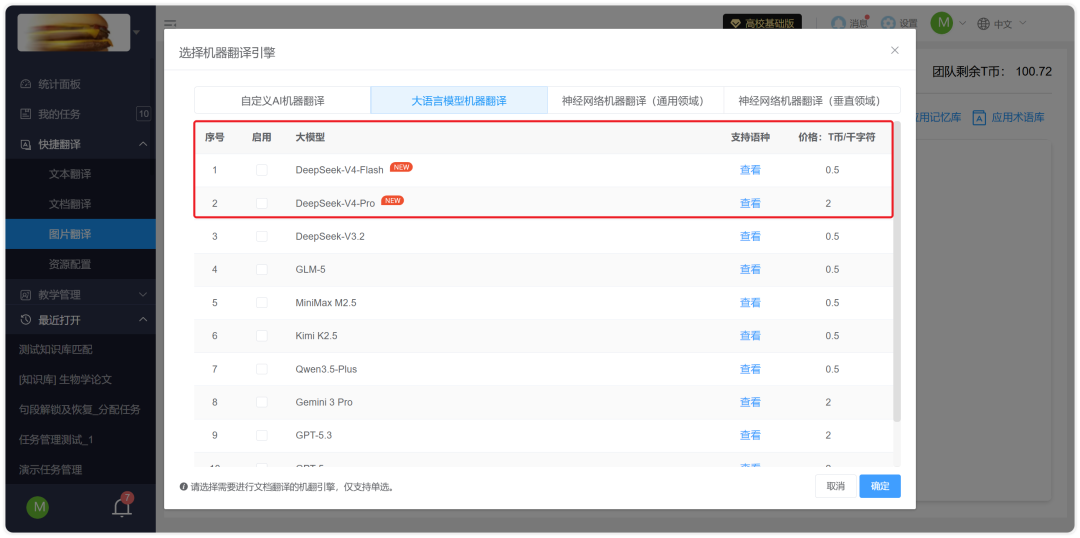Image resolution: width=1080 pixels, height=538 pixels.
Task: Click the notification bell icon
Action: coord(122,507)
